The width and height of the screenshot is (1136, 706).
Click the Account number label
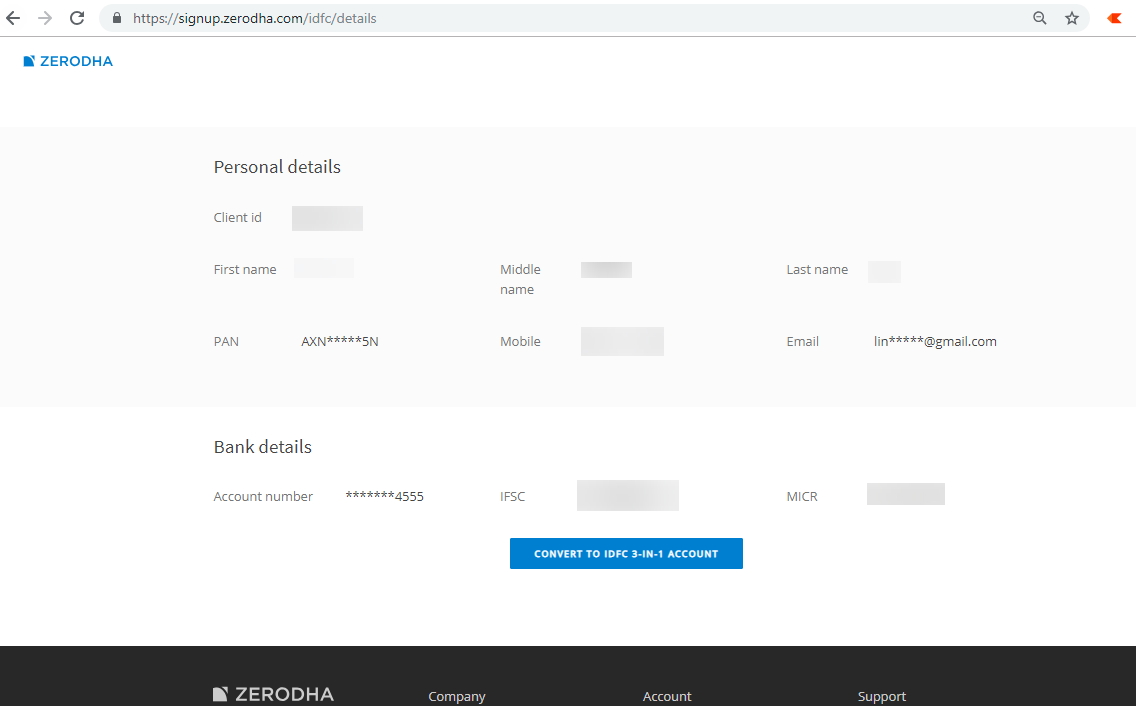[263, 497]
